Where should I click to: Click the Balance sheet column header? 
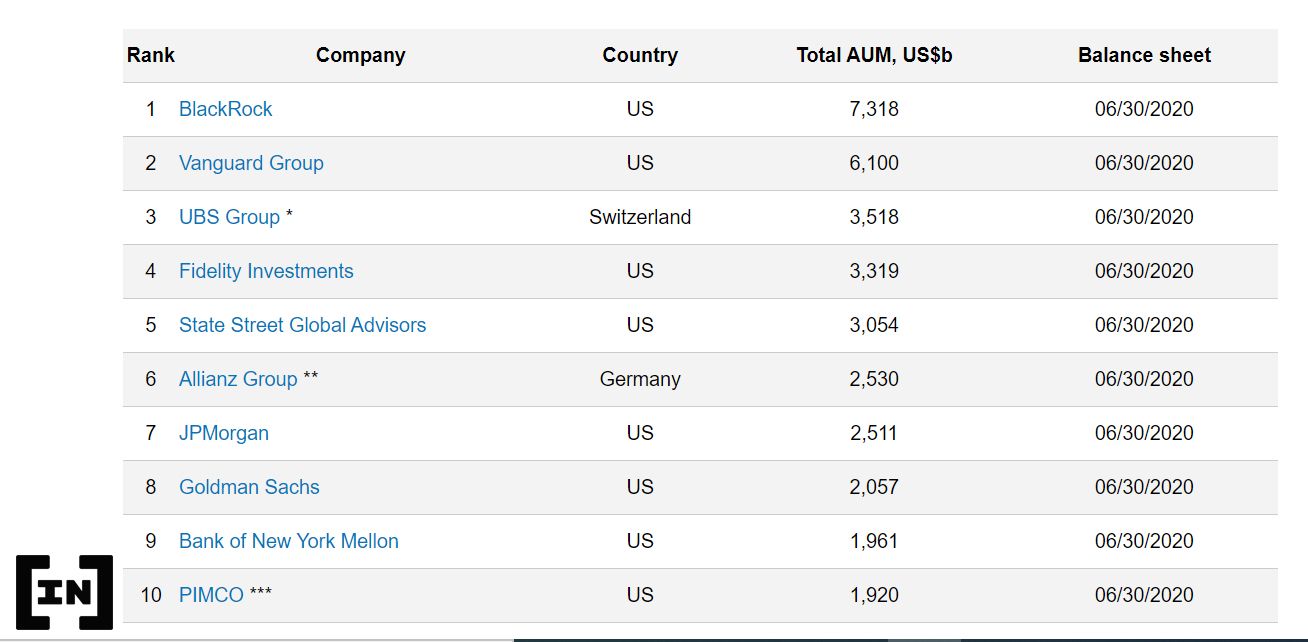point(1144,55)
